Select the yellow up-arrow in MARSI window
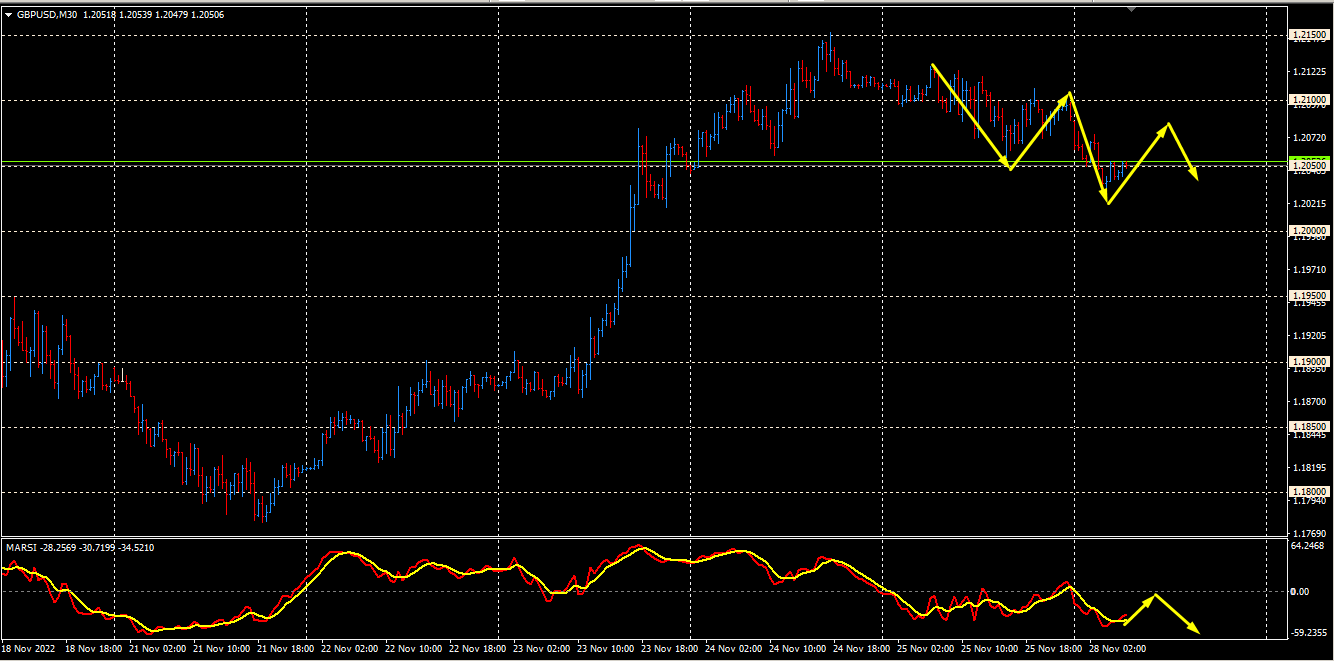The height and width of the screenshot is (662, 1334). [x=1140, y=610]
